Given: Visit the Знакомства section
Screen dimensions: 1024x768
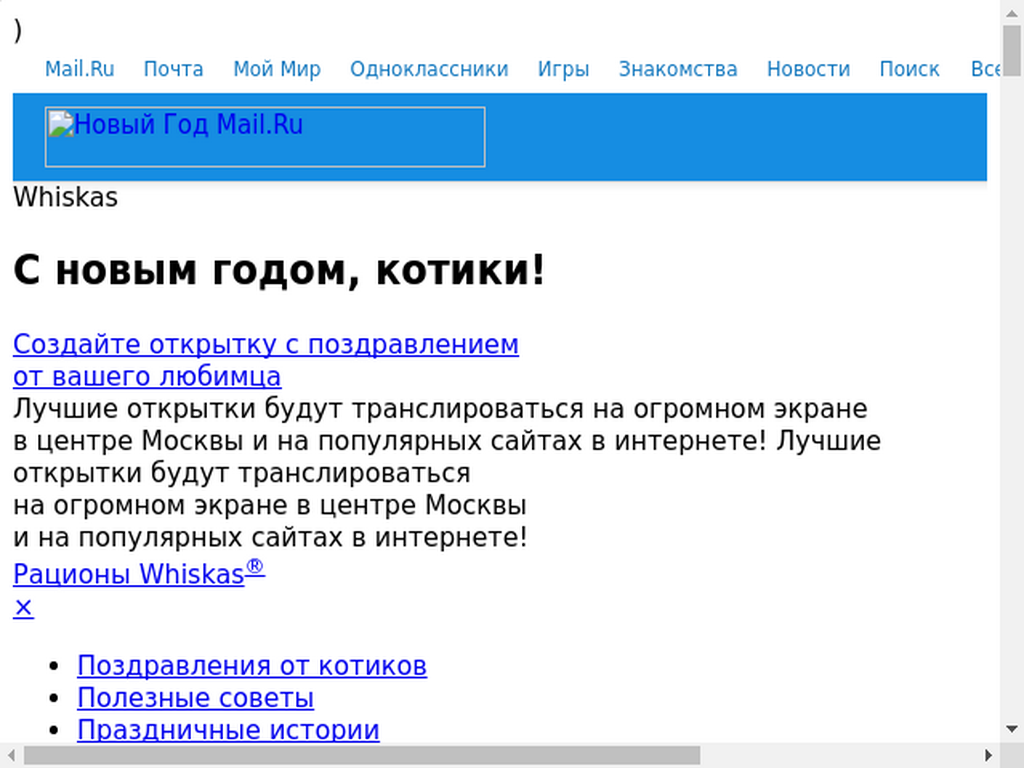Looking at the screenshot, I should [x=678, y=69].
